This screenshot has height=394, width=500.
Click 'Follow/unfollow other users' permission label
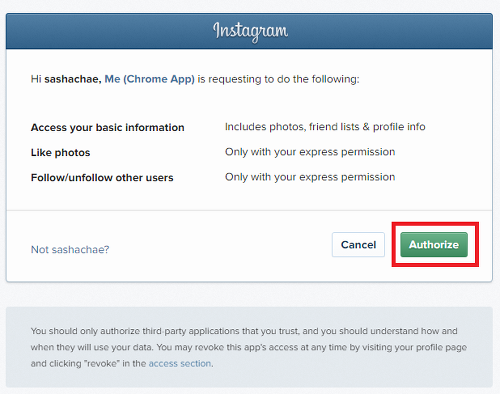102,178
